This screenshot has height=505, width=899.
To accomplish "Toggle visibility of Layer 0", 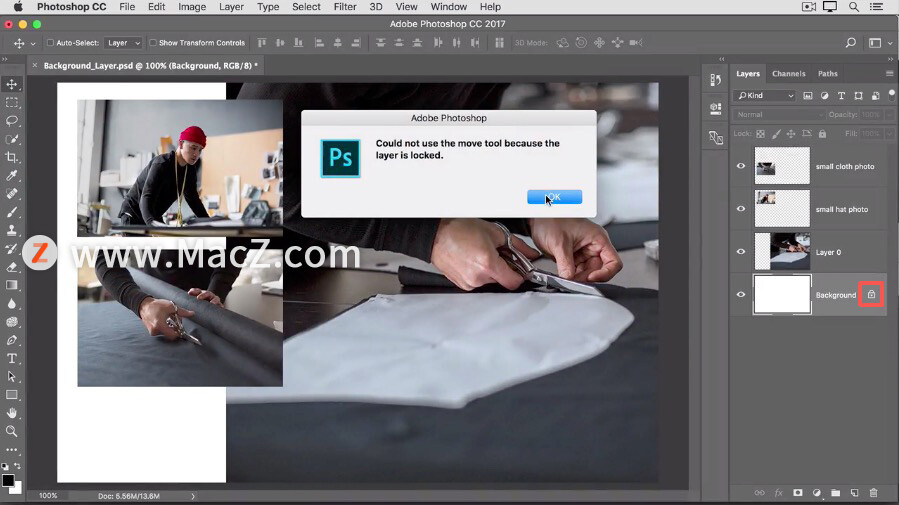I will click(x=741, y=252).
